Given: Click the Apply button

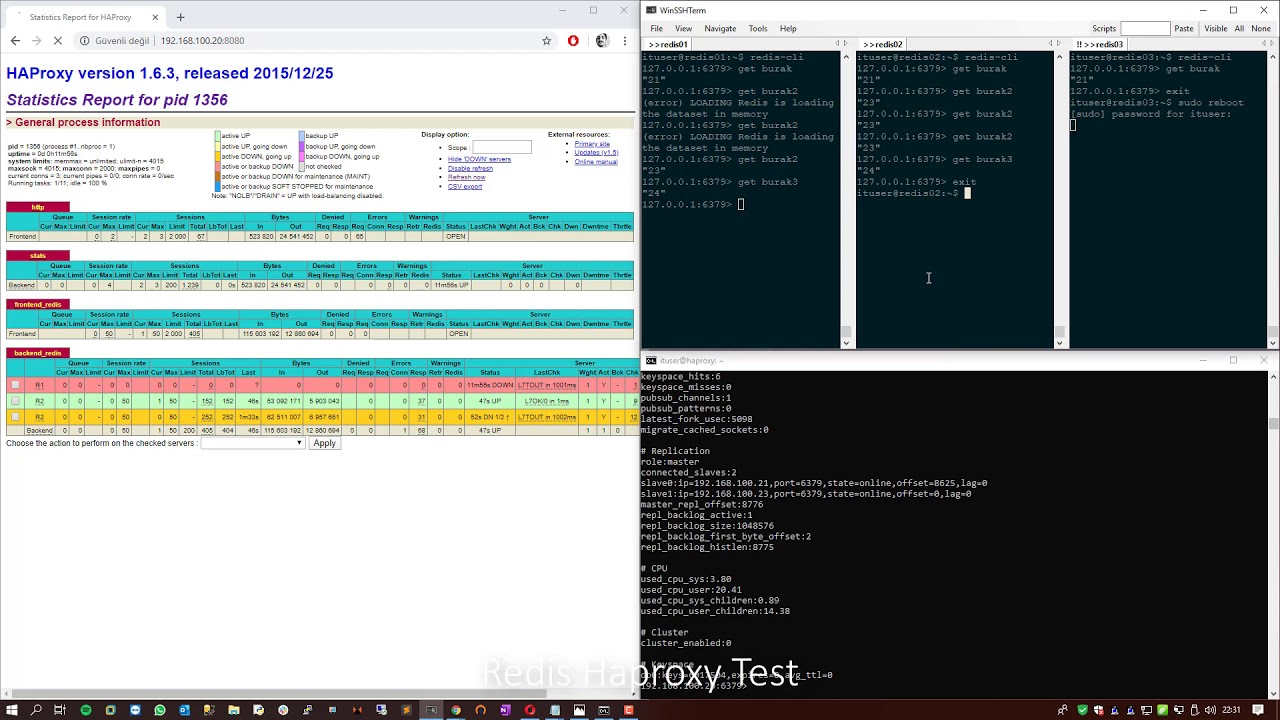Looking at the screenshot, I should point(324,443).
